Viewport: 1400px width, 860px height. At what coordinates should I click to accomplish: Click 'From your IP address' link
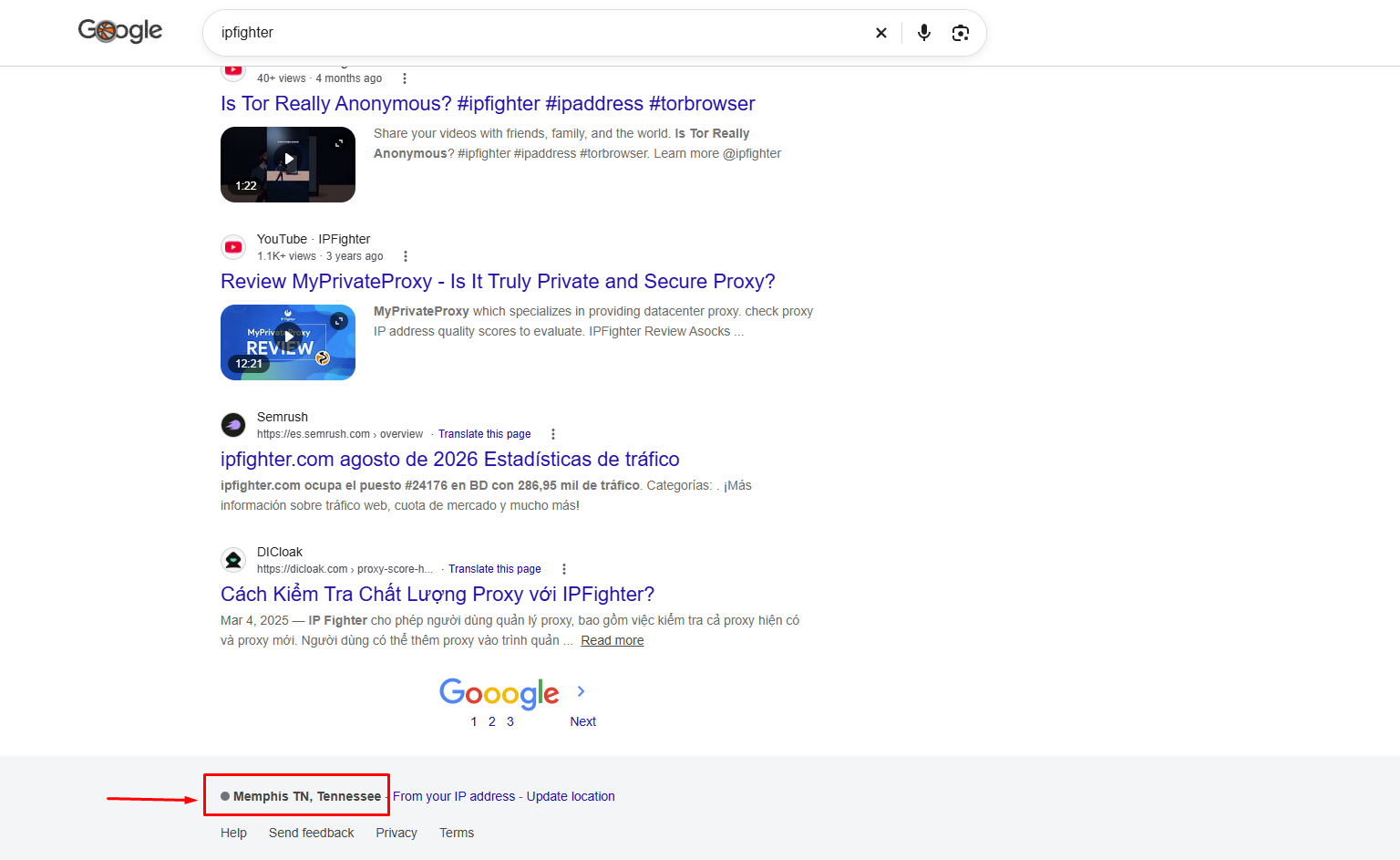454,796
